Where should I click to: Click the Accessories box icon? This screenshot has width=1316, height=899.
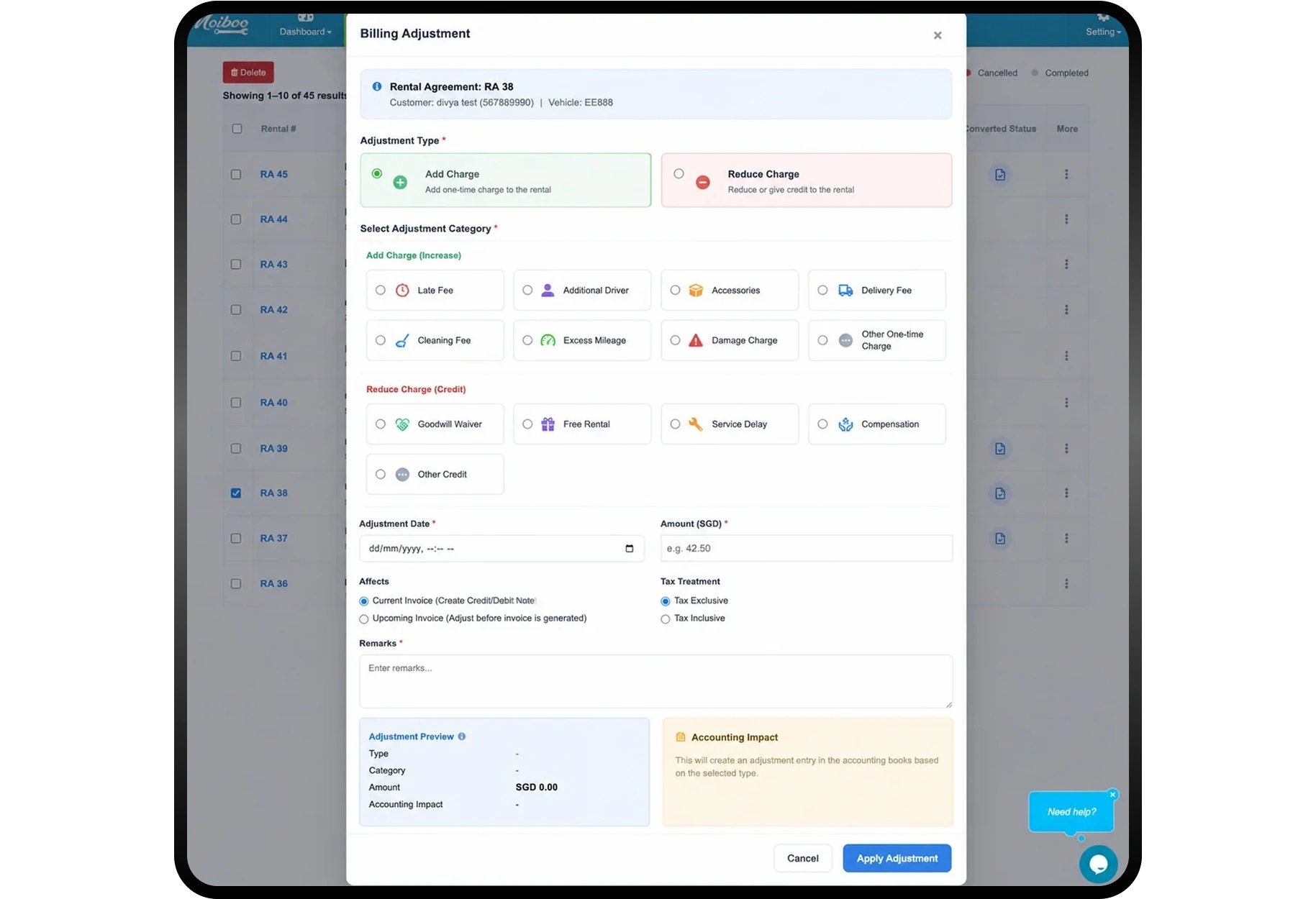click(x=696, y=291)
